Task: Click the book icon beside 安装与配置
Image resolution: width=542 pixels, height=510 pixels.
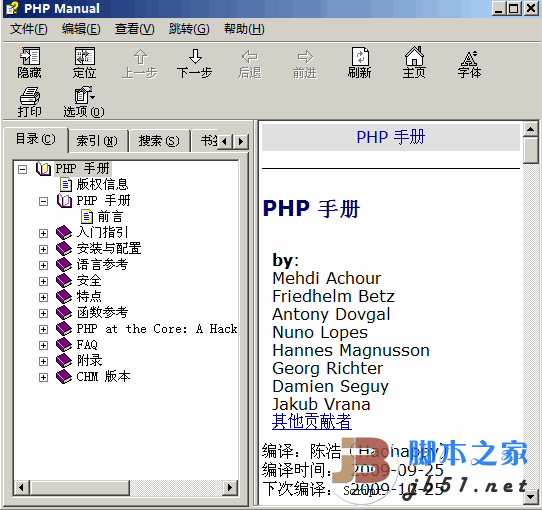Action: click(x=64, y=248)
